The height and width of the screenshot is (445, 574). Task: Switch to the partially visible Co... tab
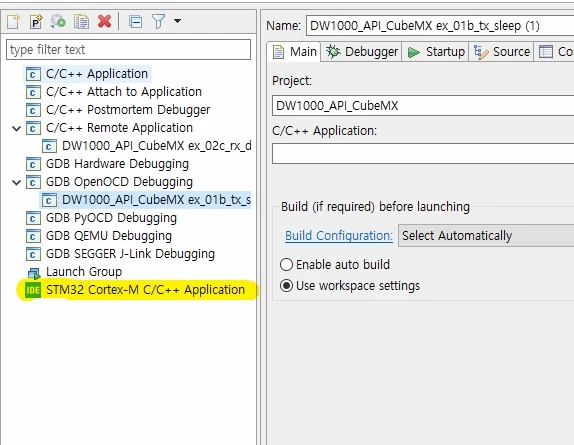[x=555, y=52]
